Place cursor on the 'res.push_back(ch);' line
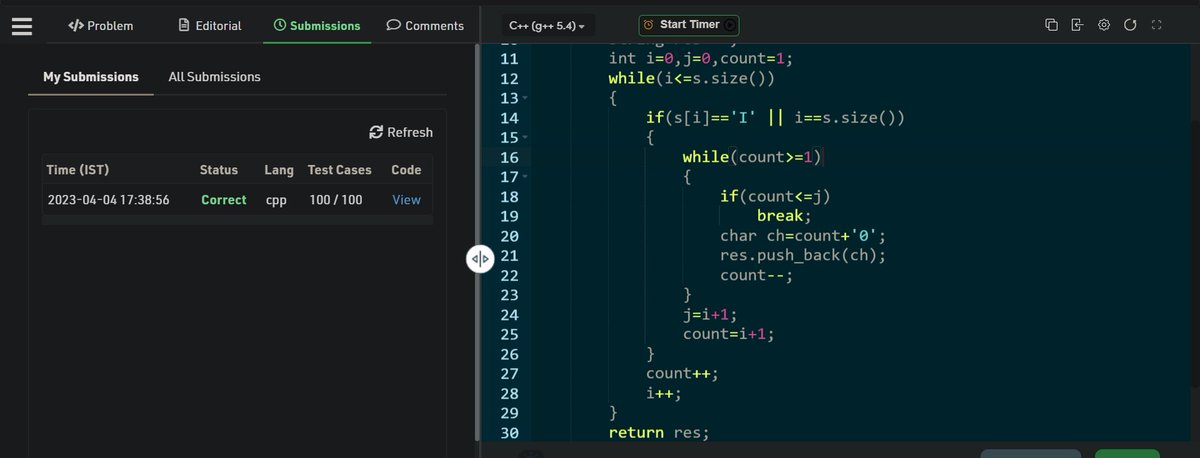The height and width of the screenshot is (458, 1200). [x=803, y=255]
